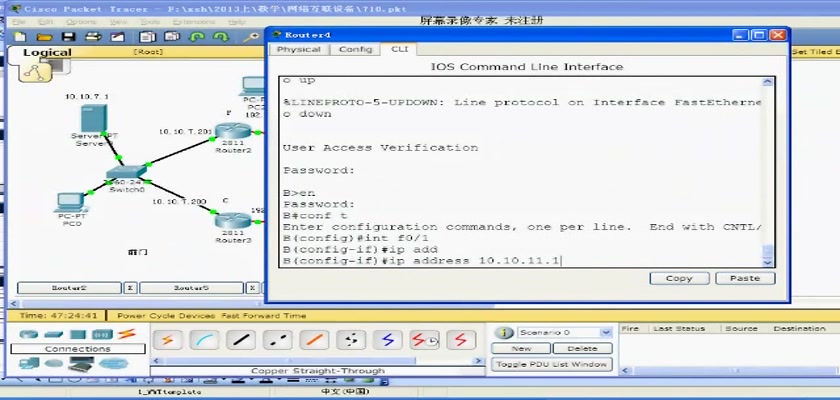Open the Tools menu

pyautogui.click(x=150, y=22)
